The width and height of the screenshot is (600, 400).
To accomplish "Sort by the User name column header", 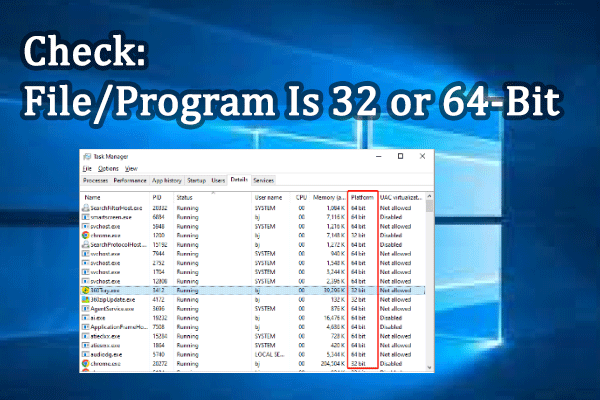I will tap(268, 198).
